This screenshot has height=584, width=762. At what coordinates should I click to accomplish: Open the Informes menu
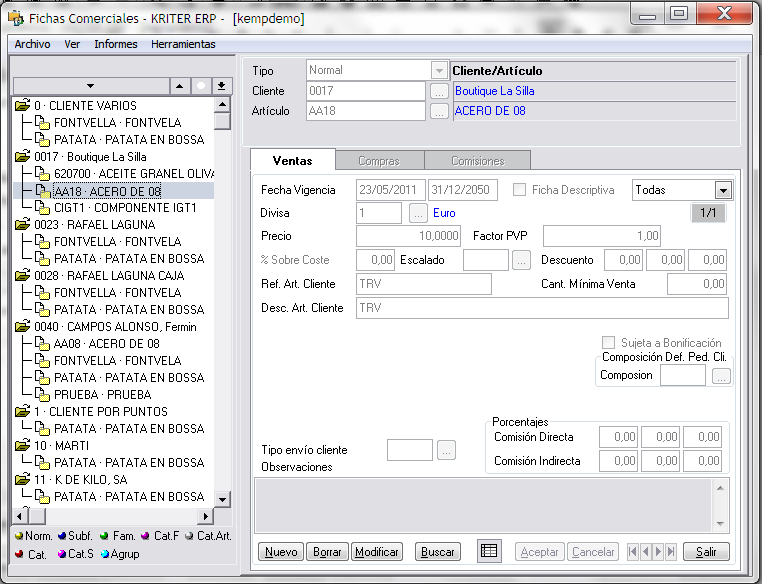pyautogui.click(x=116, y=44)
